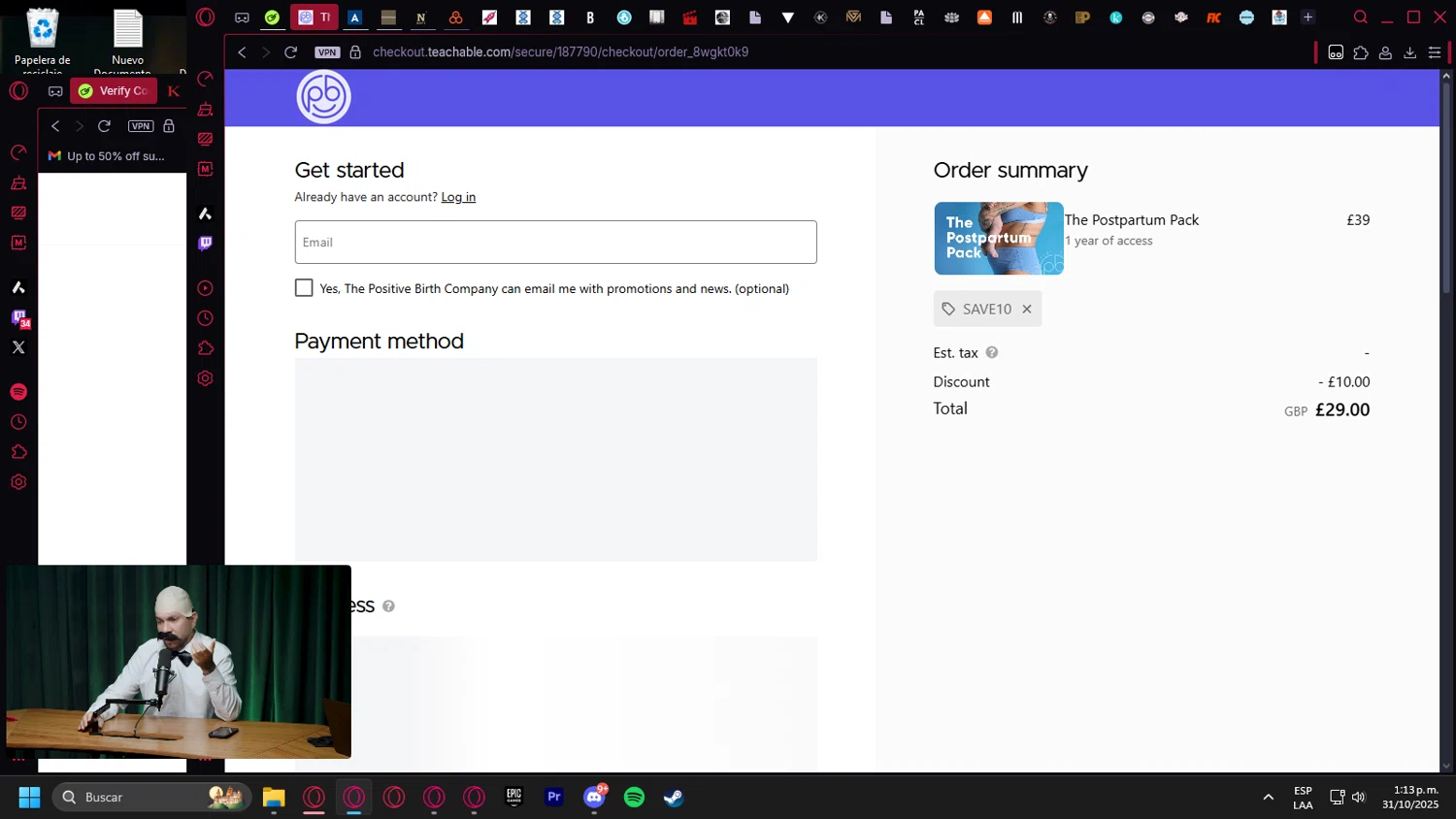Viewport: 1456px width, 819px height.
Task: Select the Papelera de reciclaje desktop icon
Action: point(43,40)
